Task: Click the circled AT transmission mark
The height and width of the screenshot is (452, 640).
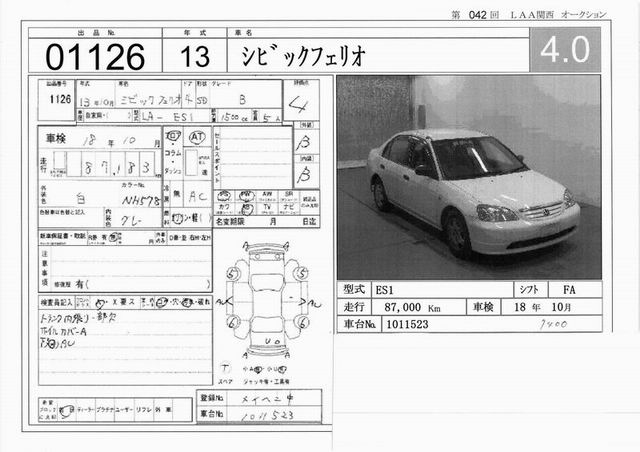Action: 197,137
